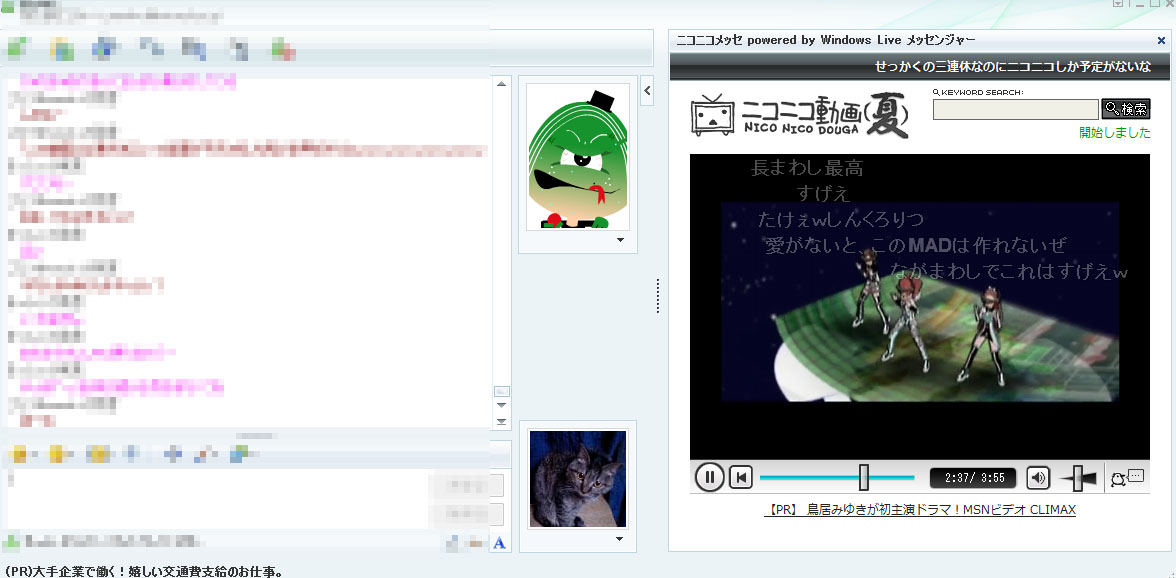Click the green frog contact avatar
Screen dimensions: 1176x578
(578, 156)
